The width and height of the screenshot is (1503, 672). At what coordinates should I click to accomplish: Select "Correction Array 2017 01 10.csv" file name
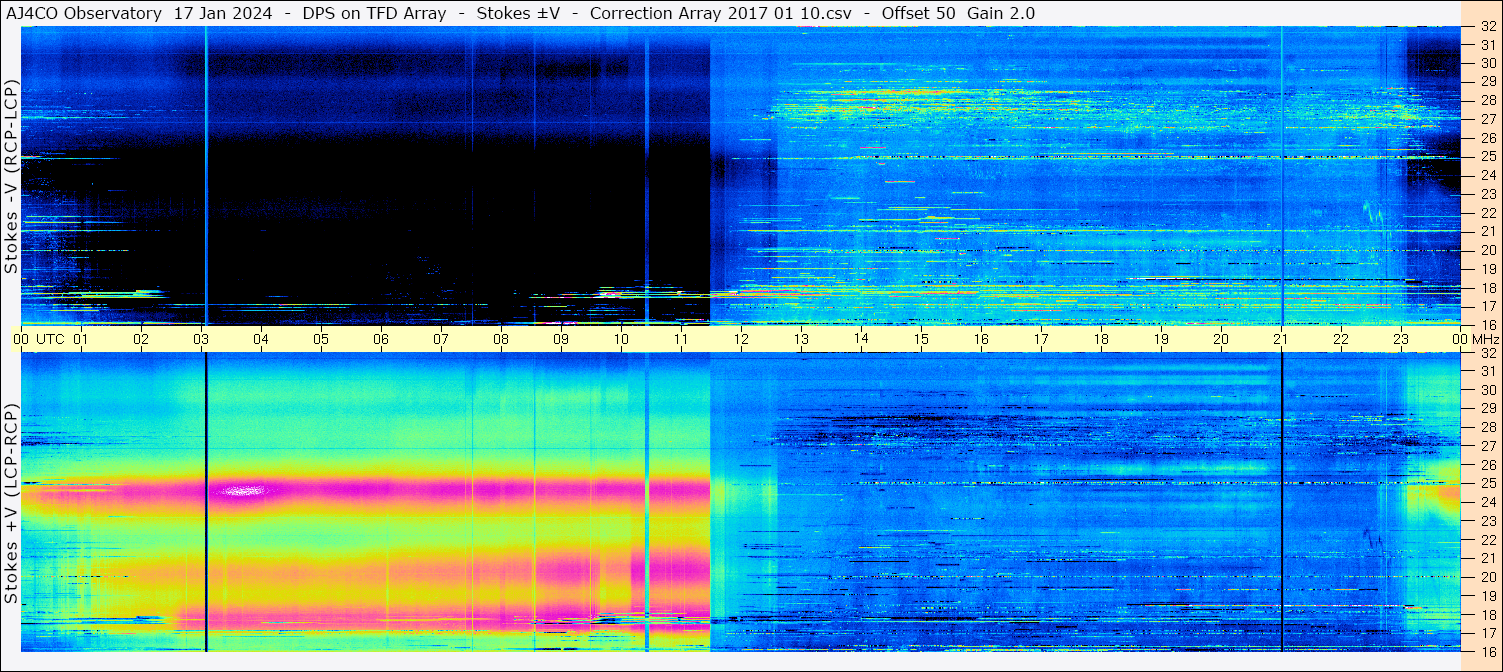click(x=721, y=13)
